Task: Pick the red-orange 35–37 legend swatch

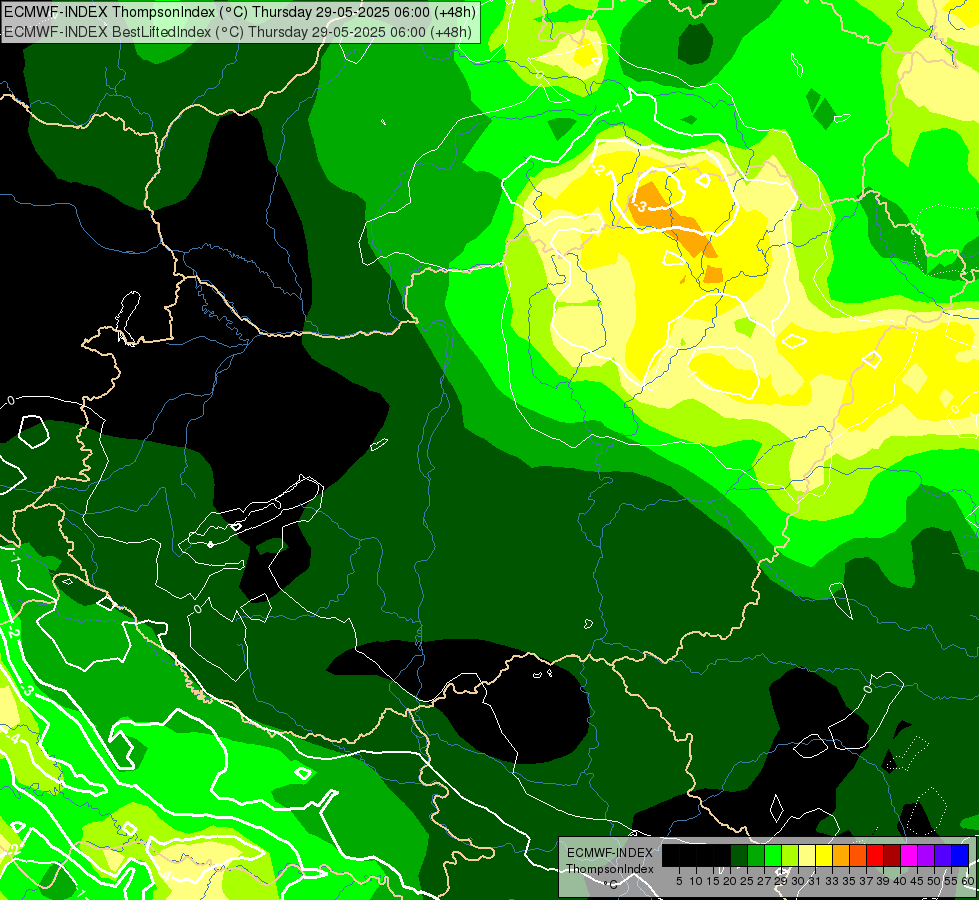Action: tap(858, 855)
